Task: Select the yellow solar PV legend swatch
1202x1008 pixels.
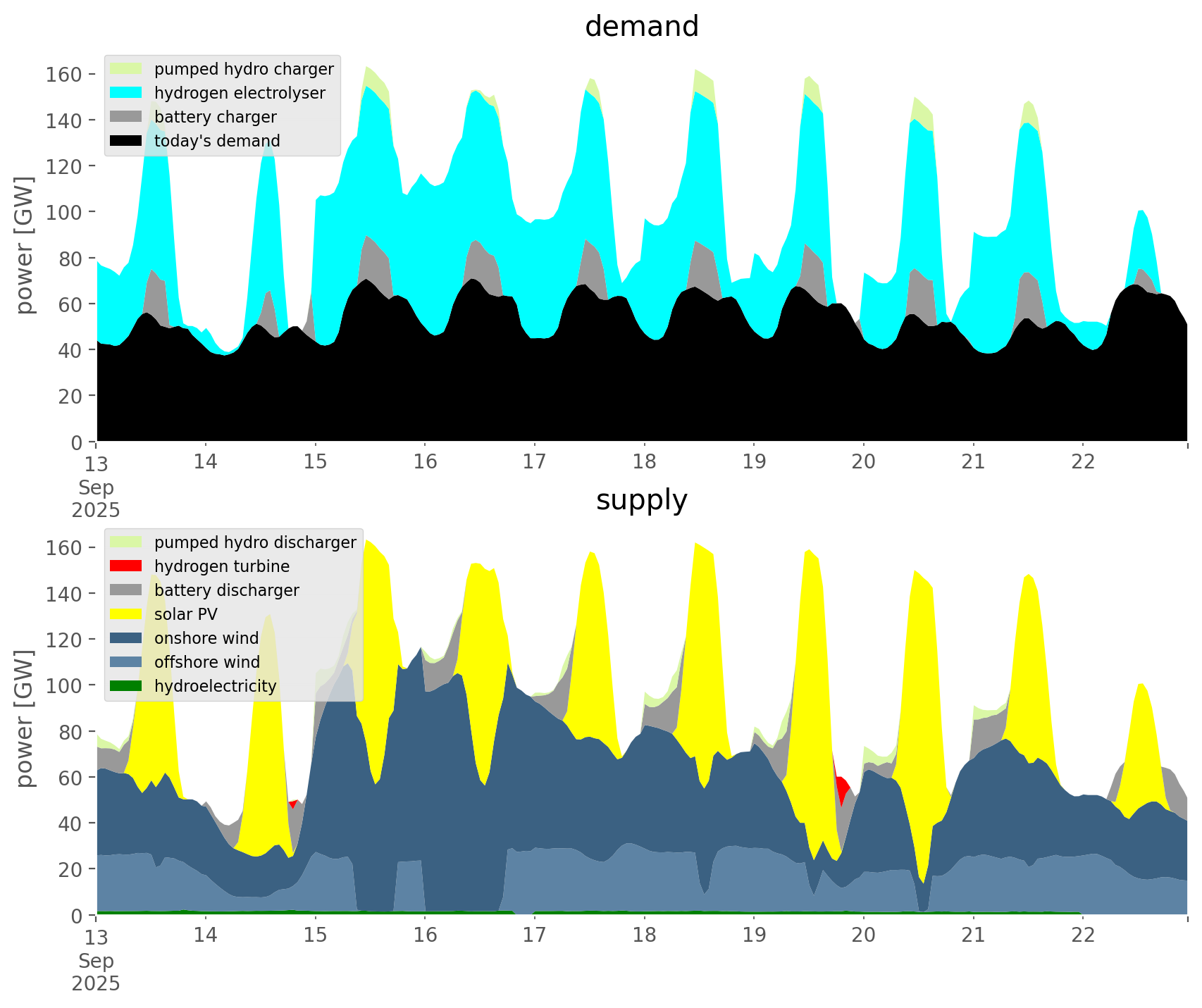Action: (x=126, y=614)
